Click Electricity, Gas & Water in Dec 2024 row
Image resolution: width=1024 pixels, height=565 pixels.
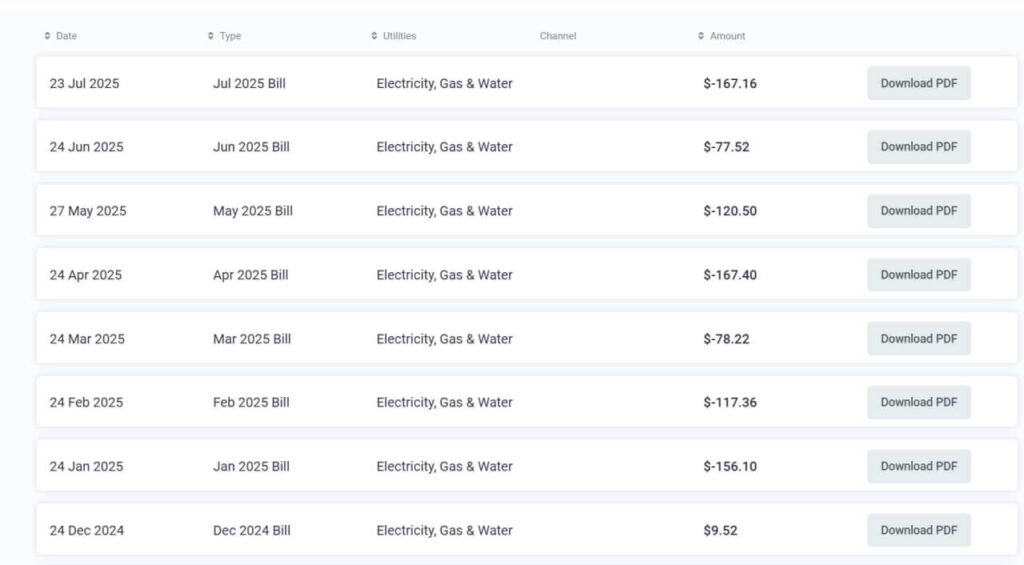click(445, 530)
